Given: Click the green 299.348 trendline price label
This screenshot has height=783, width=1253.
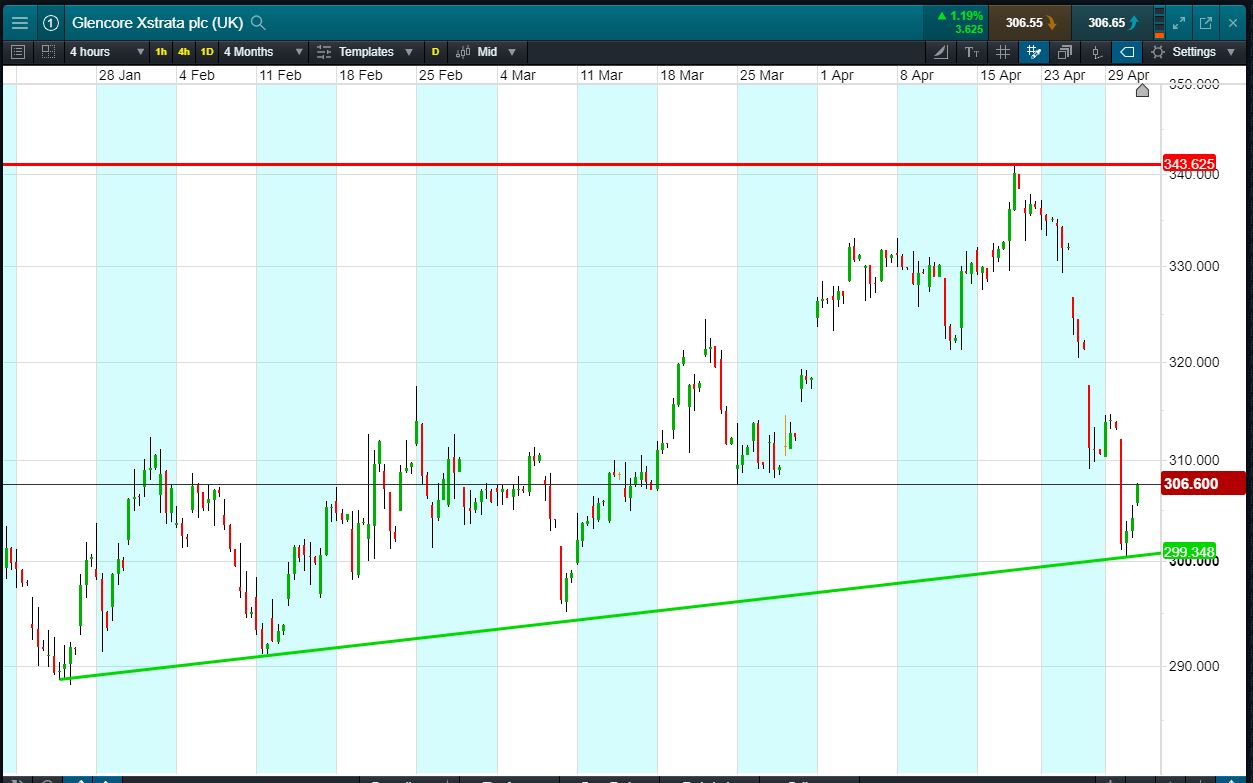Looking at the screenshot, I should tap(1188, 552).
